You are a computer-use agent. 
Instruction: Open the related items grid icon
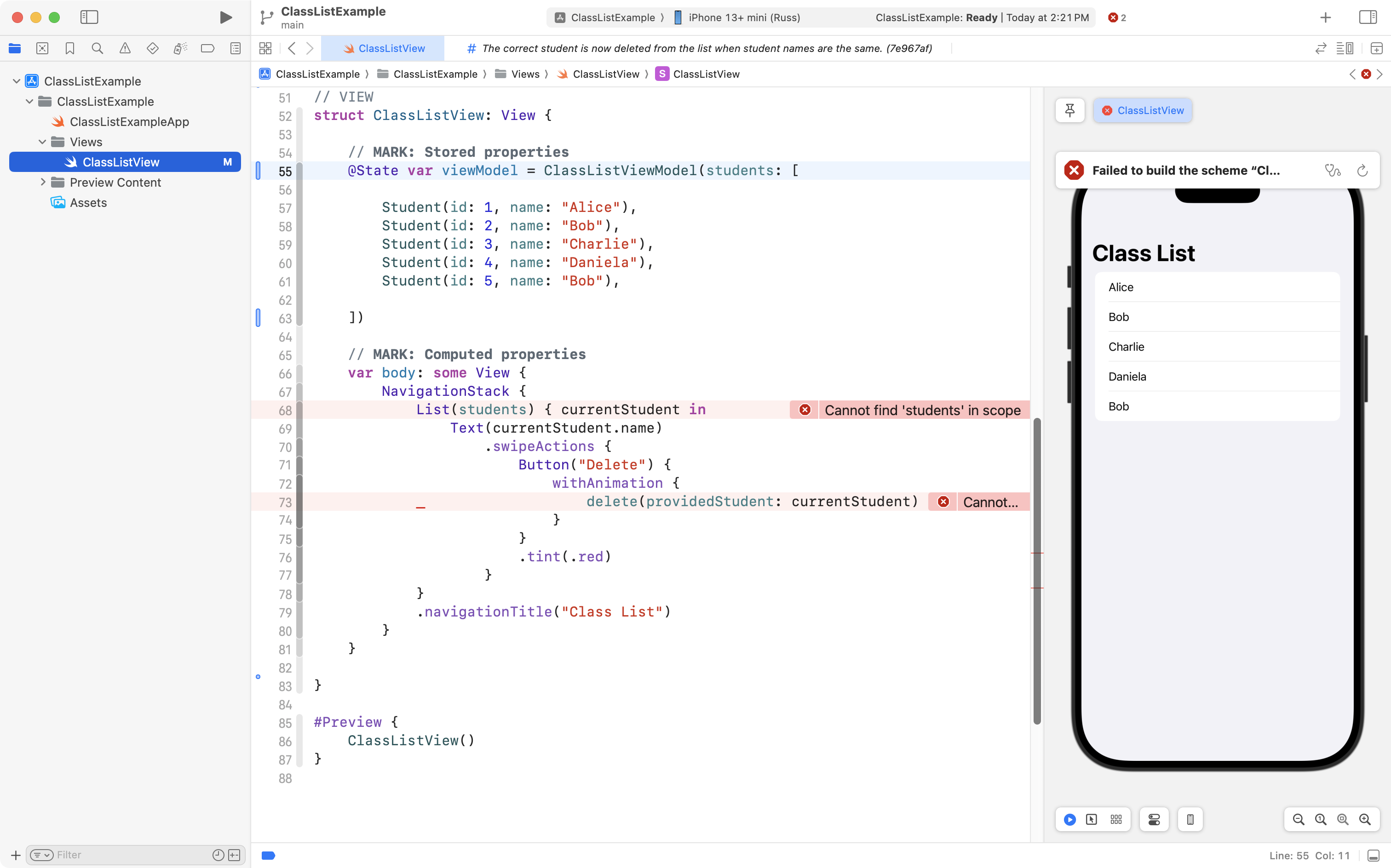click(x=265, y=49)
